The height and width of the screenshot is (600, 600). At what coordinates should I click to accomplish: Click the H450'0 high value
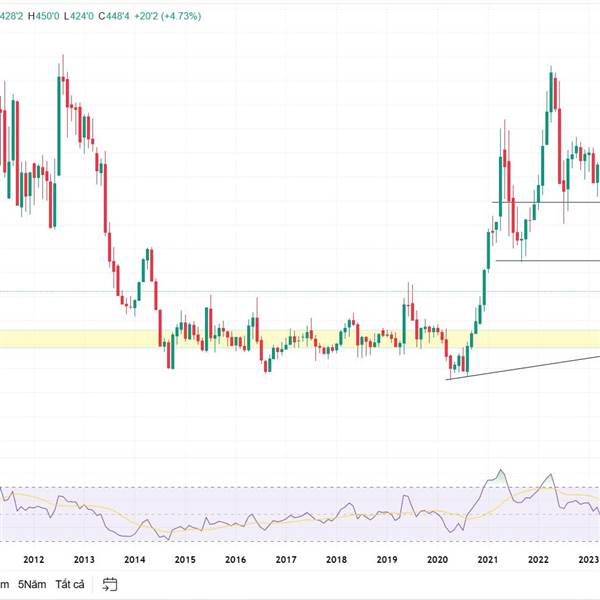click(x=44, y=16)
